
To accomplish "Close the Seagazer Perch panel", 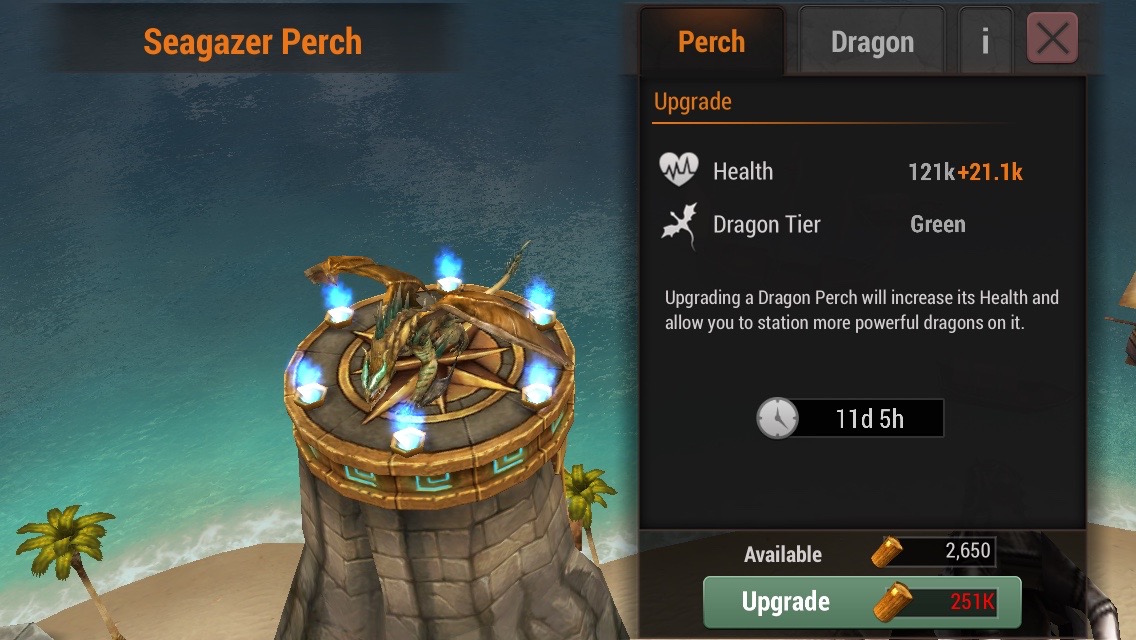I will [x=1052, y=38].
